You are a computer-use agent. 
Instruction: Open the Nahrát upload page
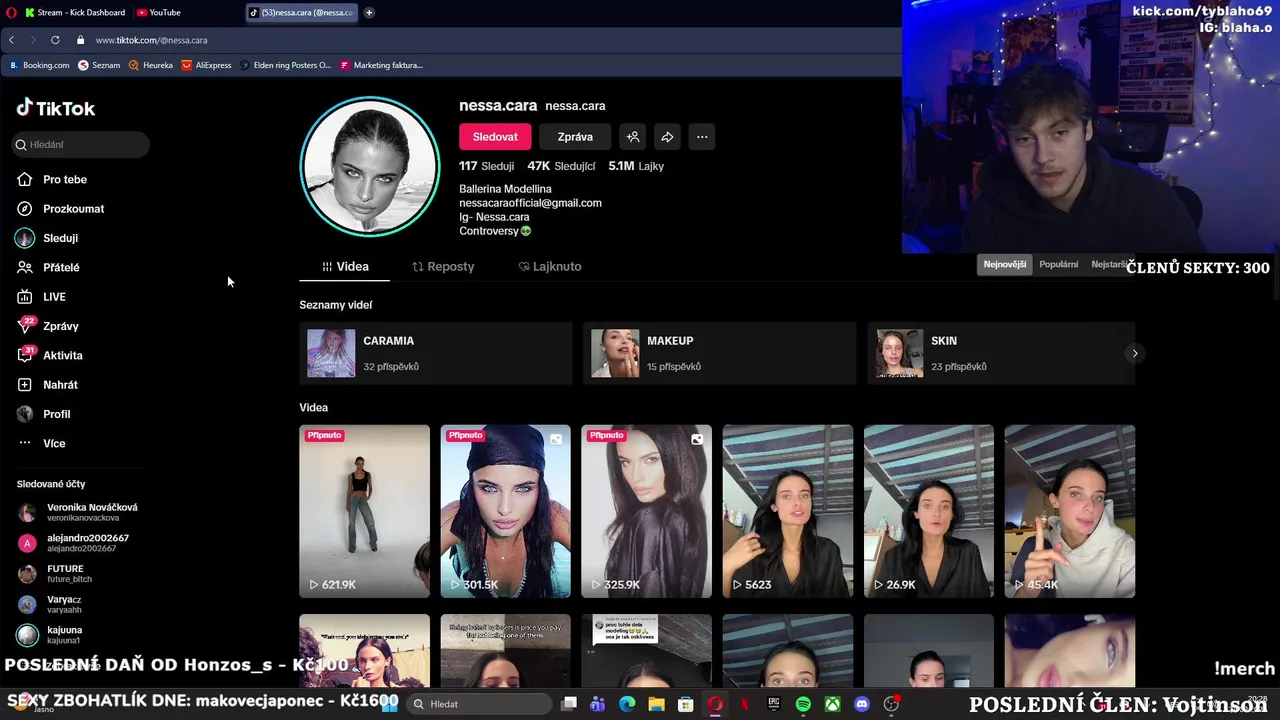coord(47,385)
